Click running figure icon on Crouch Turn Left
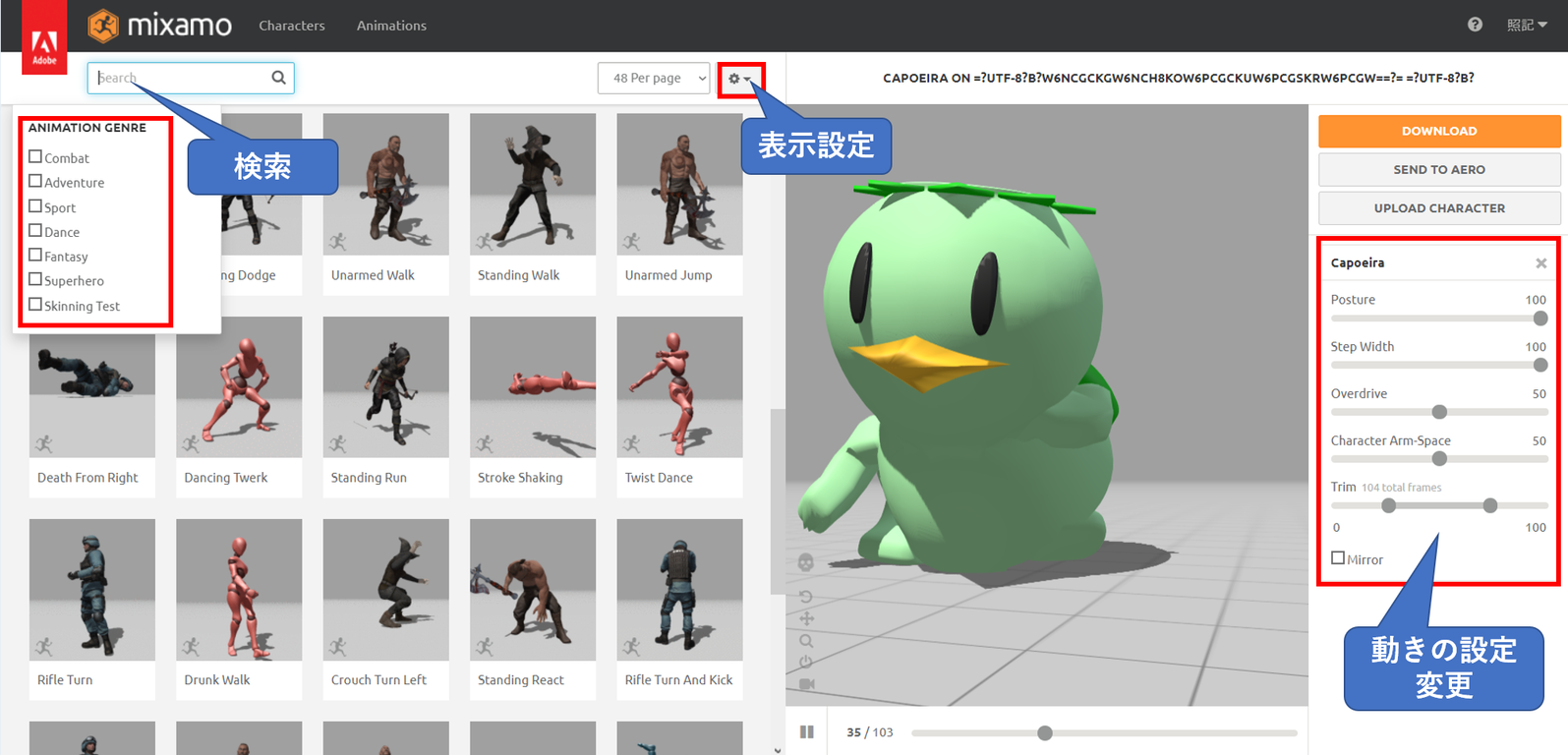 337,646
